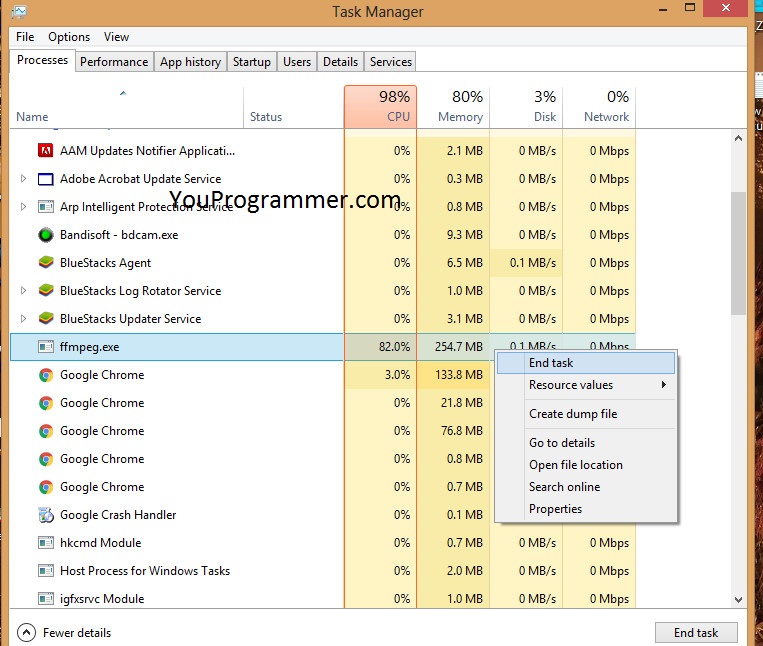This screenshot has height=646, width=763.
Task: Expand BlueStacks Log Rotator Service group
Action: pos(23,291)
